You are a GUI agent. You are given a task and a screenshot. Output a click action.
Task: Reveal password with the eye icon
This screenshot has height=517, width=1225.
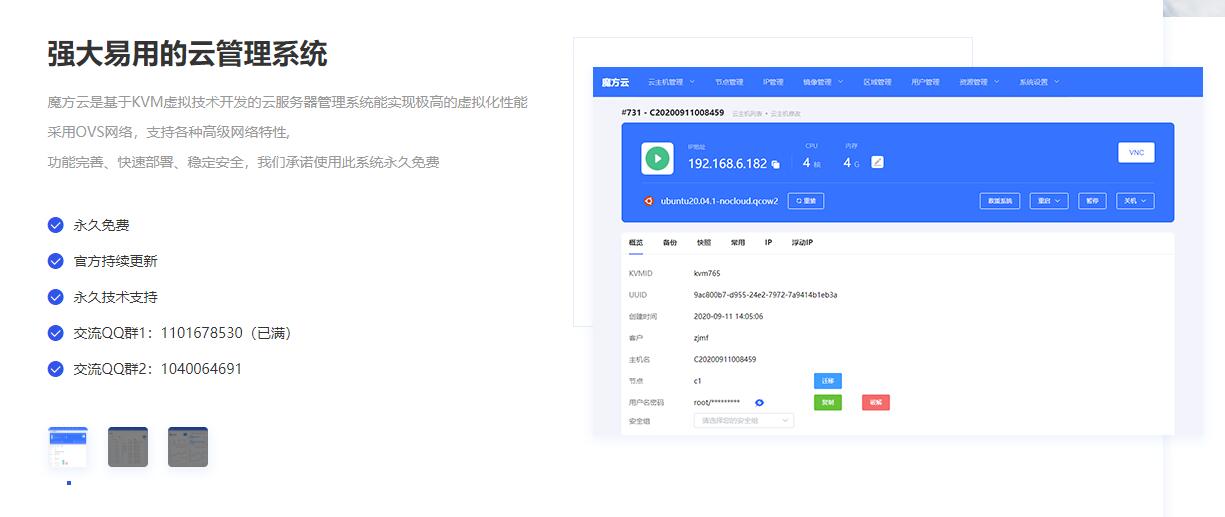760,402
